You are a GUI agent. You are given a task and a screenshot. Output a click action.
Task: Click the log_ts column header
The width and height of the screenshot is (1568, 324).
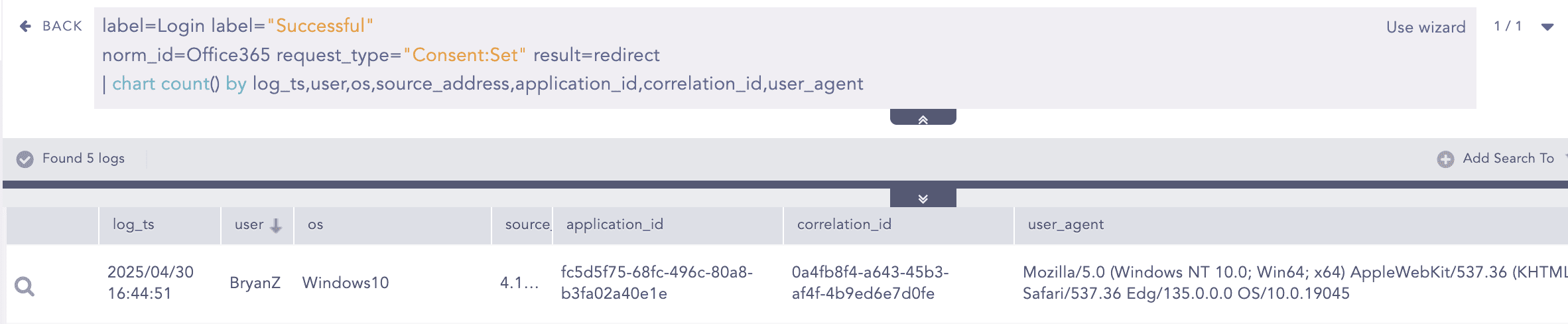click(x=133, y=224)
